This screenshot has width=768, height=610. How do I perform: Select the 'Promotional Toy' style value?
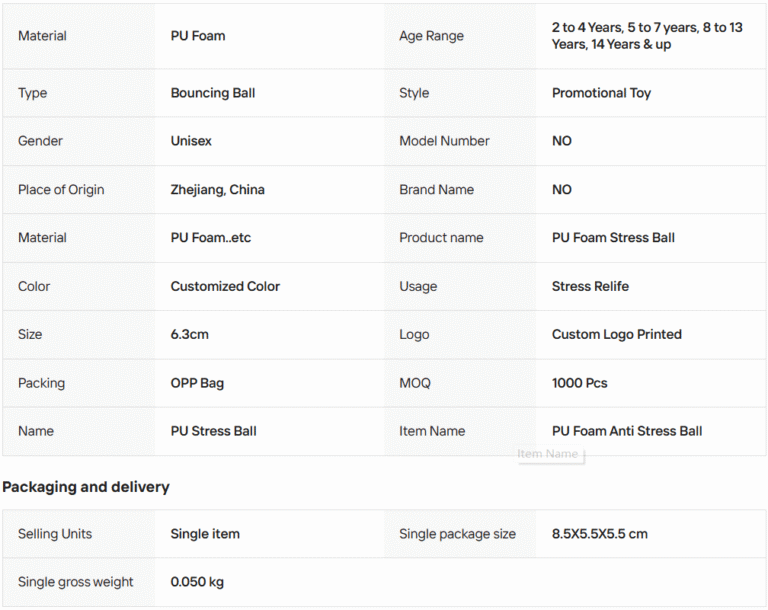pos(601,93)
